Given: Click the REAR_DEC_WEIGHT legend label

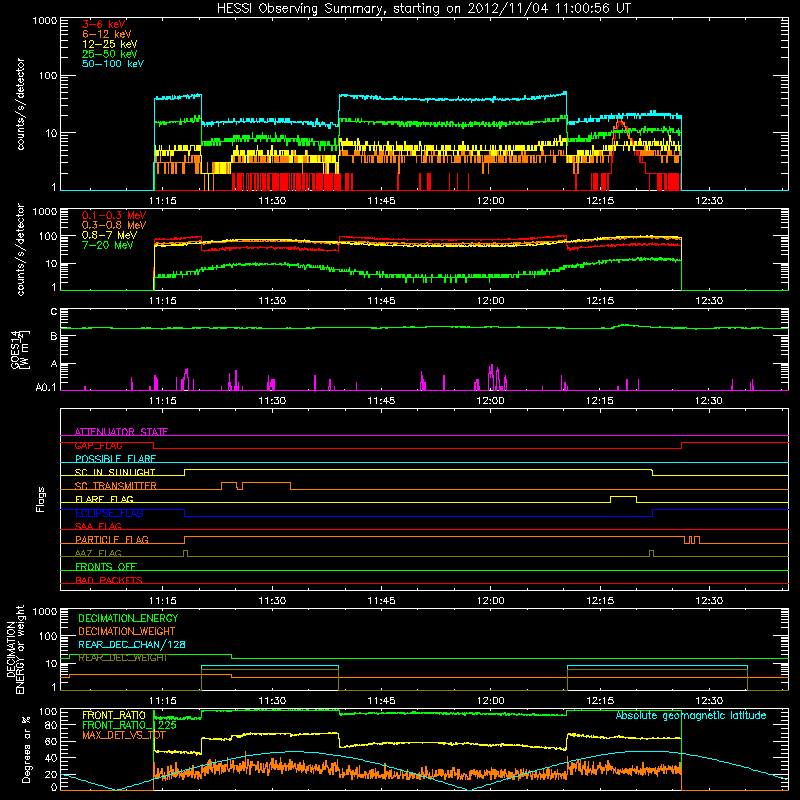Looking at the screenshot, I should coord(122,658).
